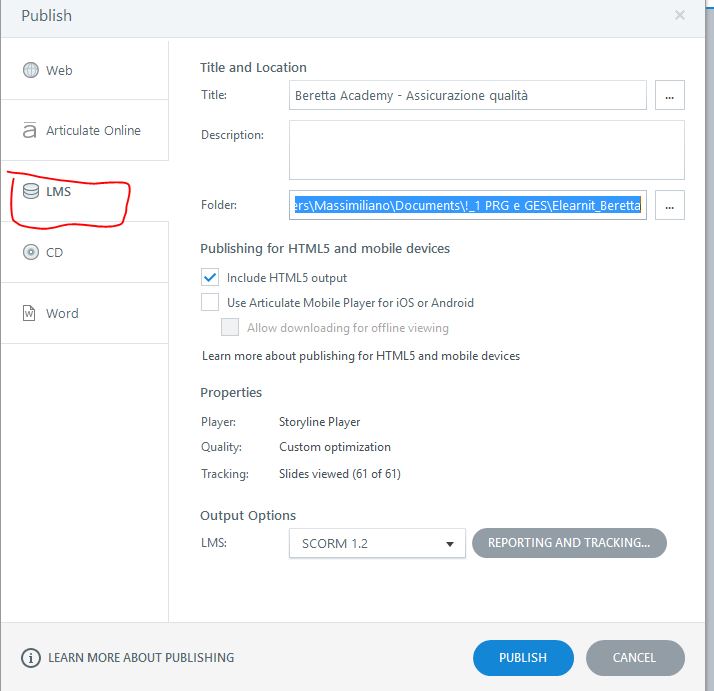Open the LMS SCORM 1.2 dropdown

pyautogui.click(x=377, y=543)
